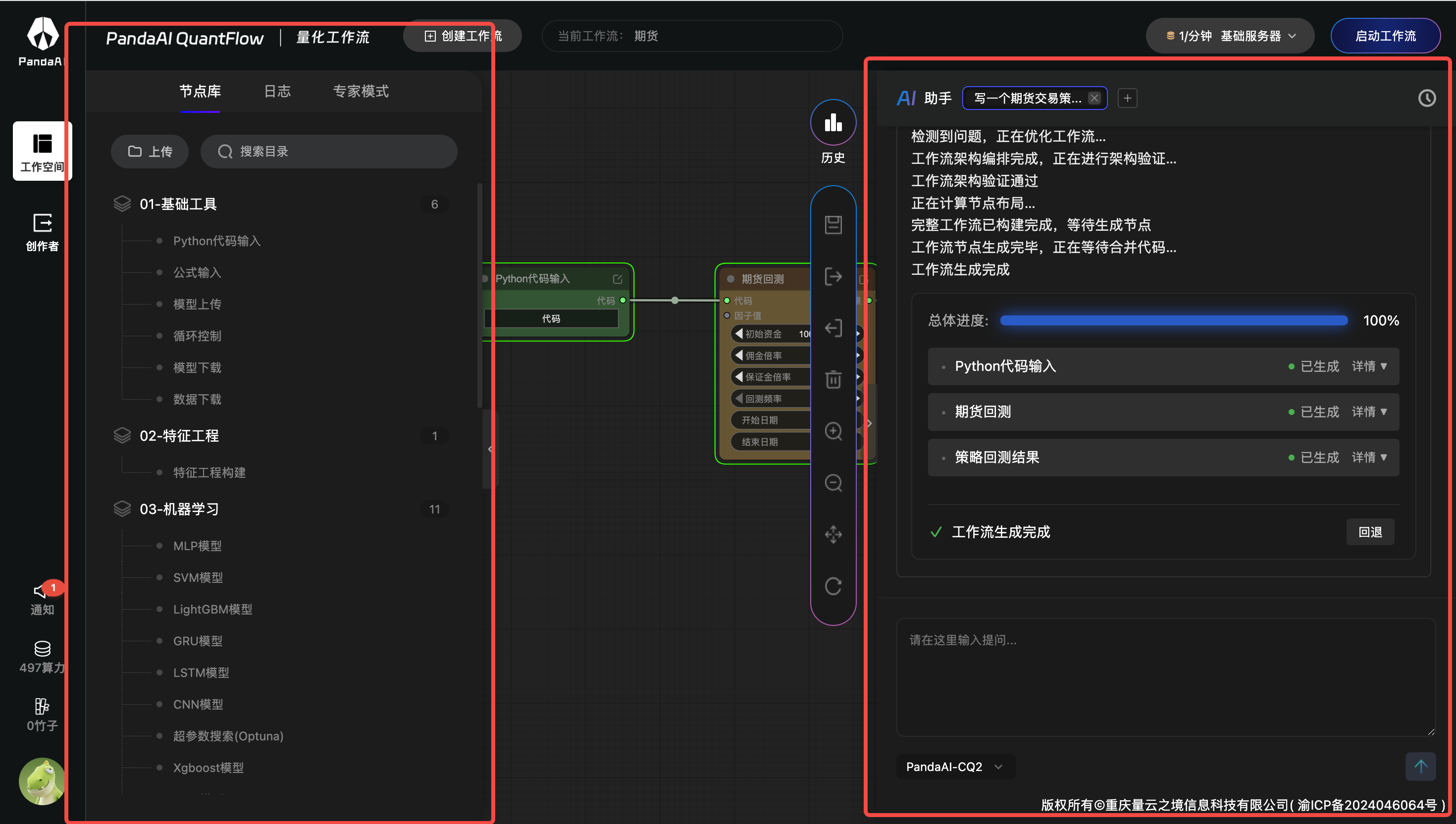This screenshot has width=1456, height=824.
Task: Open the PandaAI-CQ2 model dropdown
Action: coord(955,766)
